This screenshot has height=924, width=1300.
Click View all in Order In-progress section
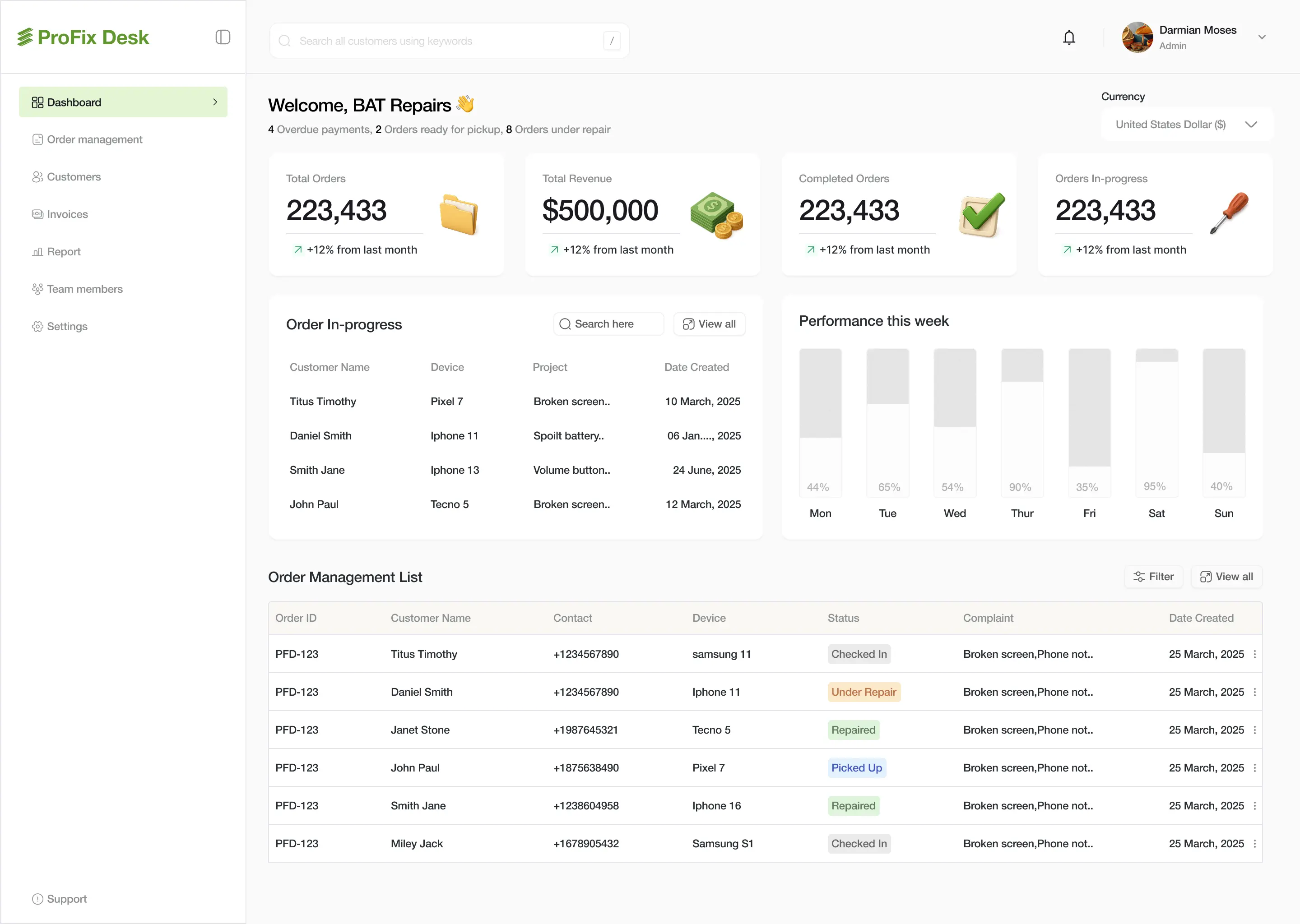709,324
